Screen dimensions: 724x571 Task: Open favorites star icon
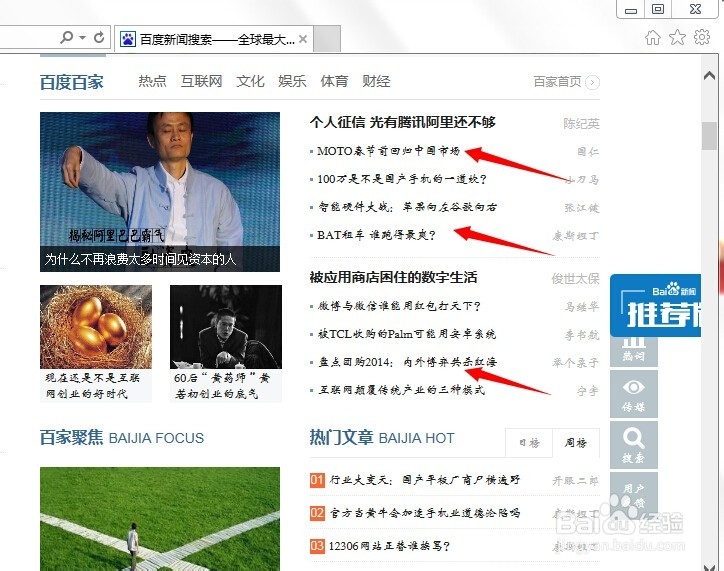677,37
